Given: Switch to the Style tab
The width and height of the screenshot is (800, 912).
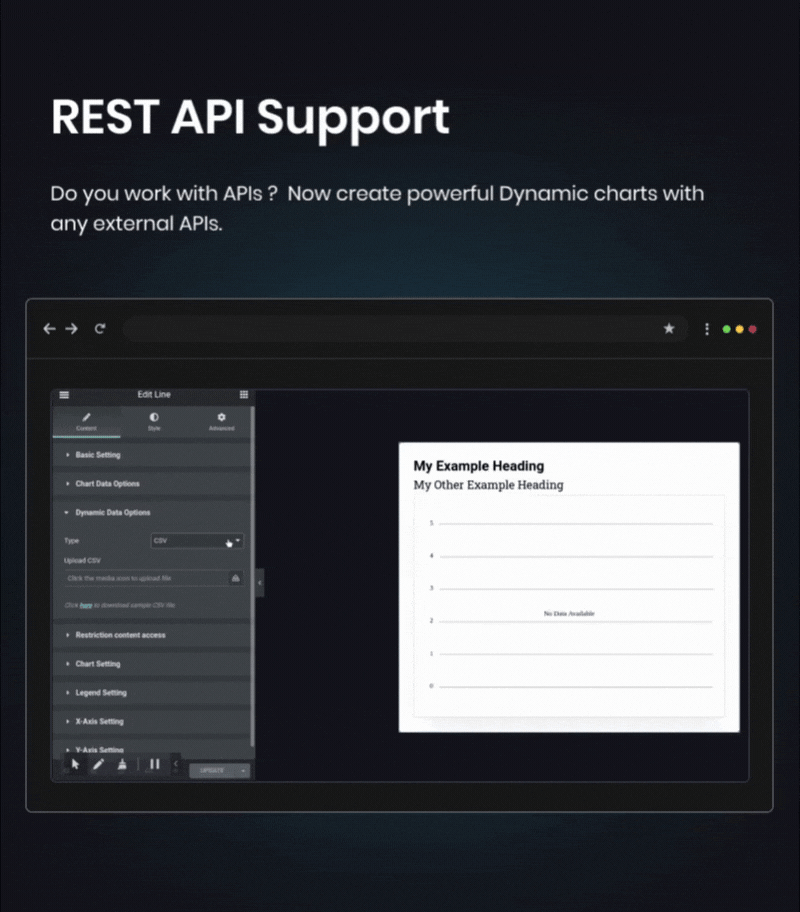Looking at the screenshot, I should pyautogui.click(x=154, y=422).
